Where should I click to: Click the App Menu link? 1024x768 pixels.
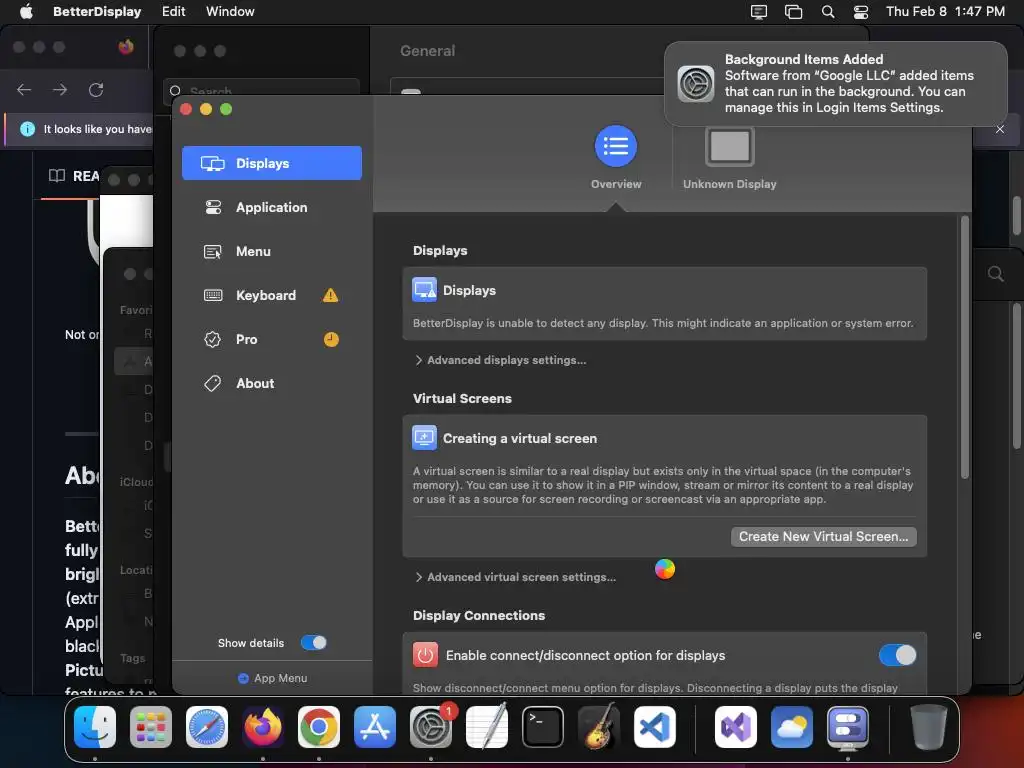click(272, 679)
